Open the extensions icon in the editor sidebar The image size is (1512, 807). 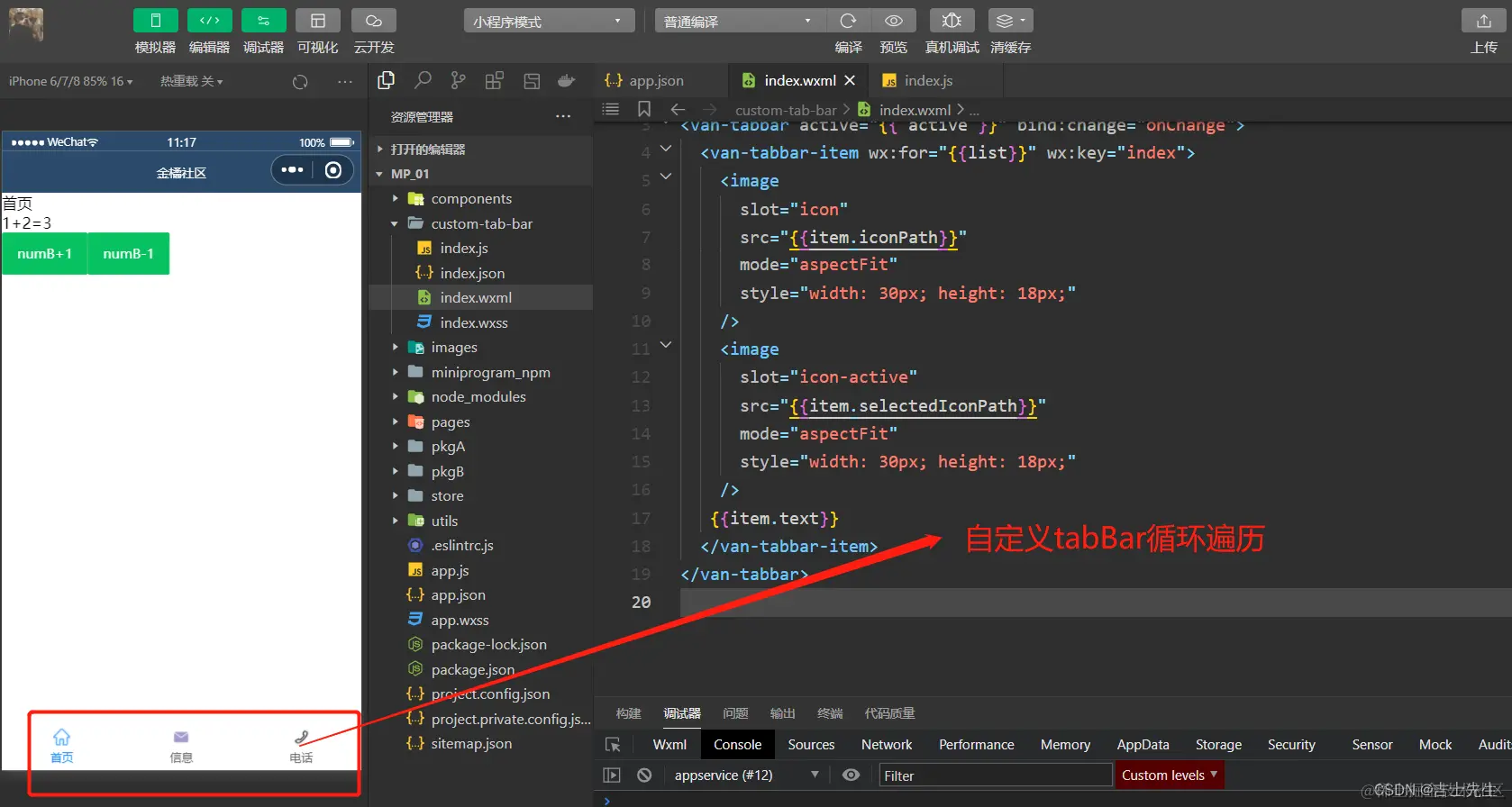[x=495, y=81]
